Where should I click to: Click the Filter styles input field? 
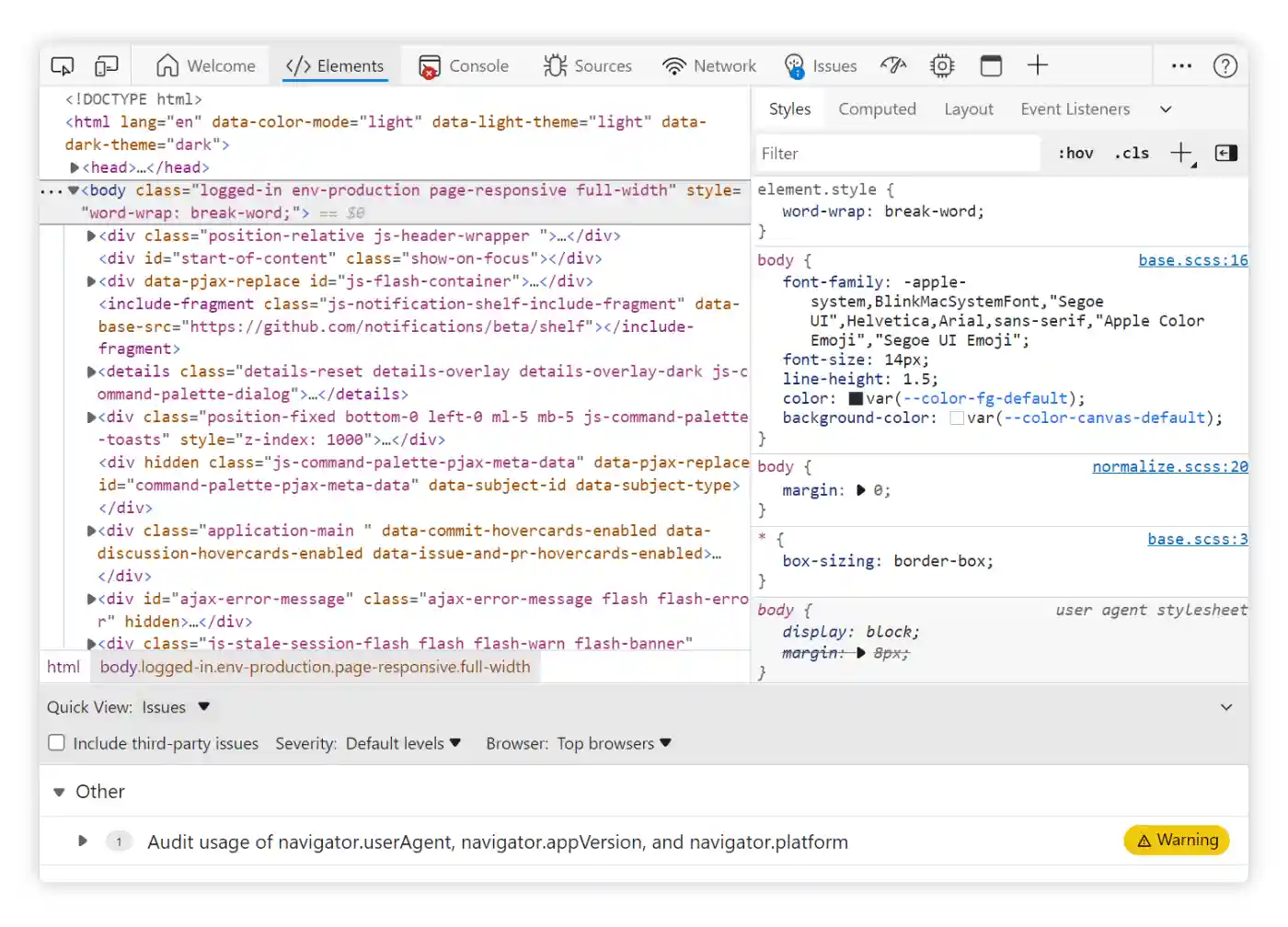897,153
